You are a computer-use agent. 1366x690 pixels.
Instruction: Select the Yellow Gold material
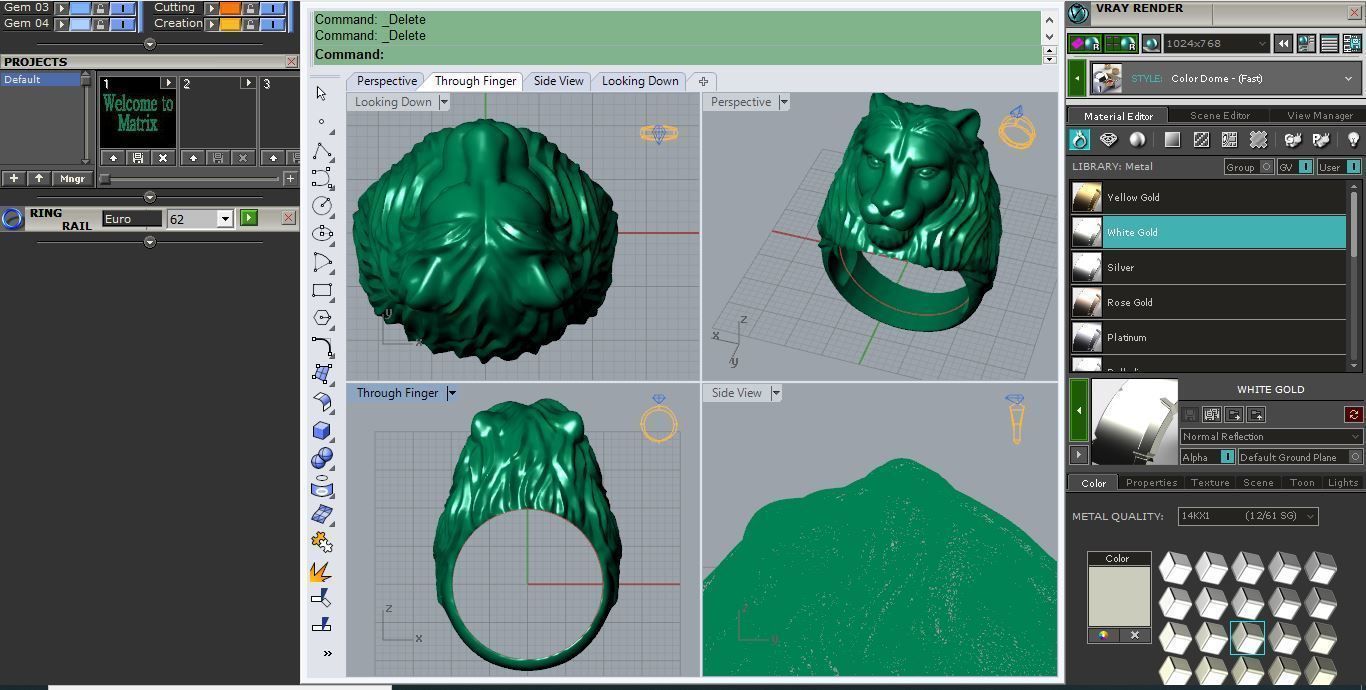[1209, 197]
